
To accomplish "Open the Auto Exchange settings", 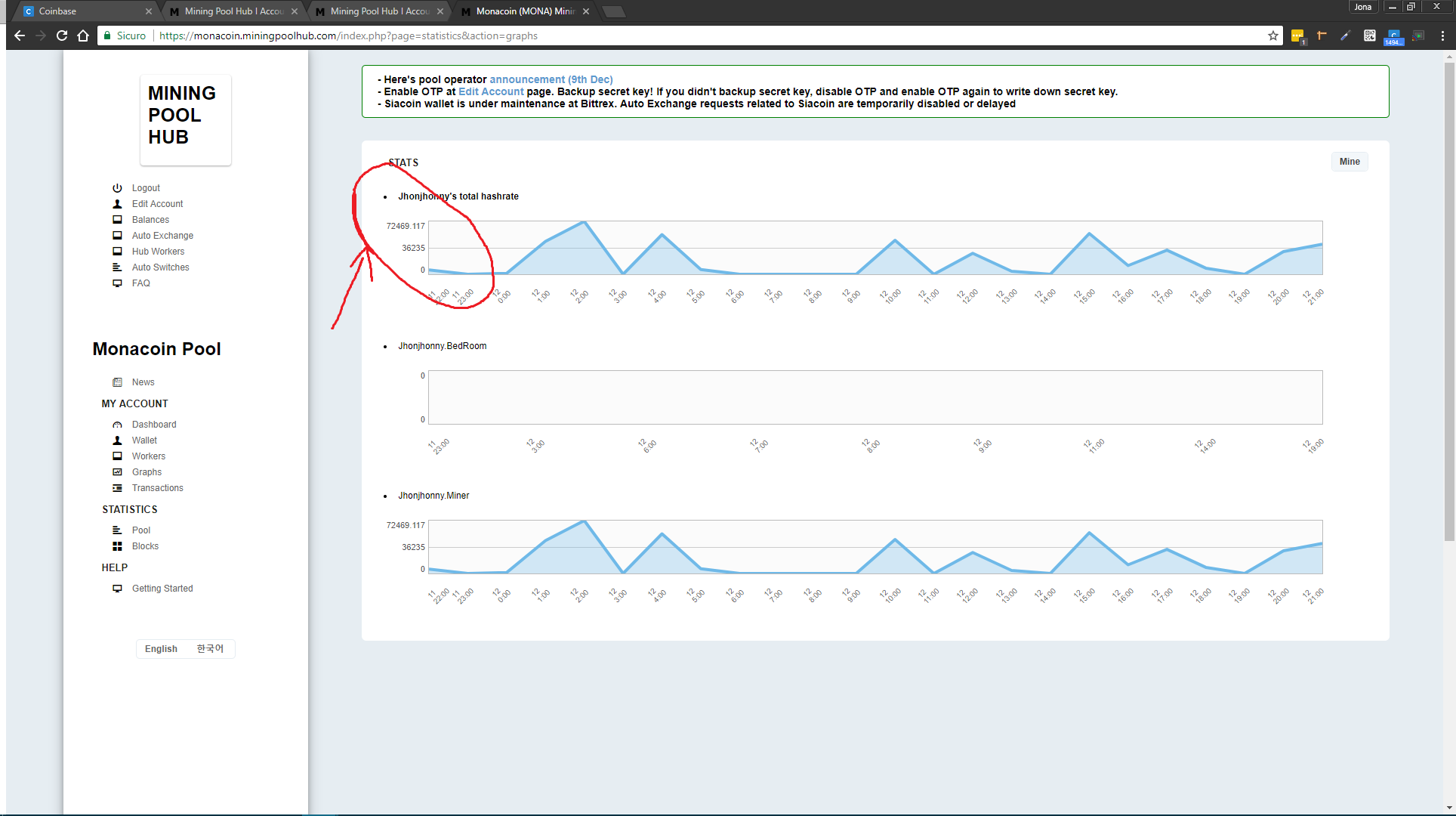I will (162, 235).
